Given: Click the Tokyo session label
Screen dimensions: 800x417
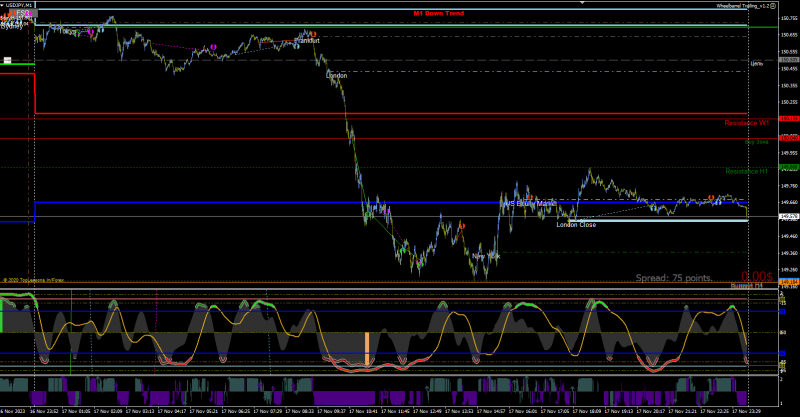Looking at the screenshot, I should click(66, 32).
